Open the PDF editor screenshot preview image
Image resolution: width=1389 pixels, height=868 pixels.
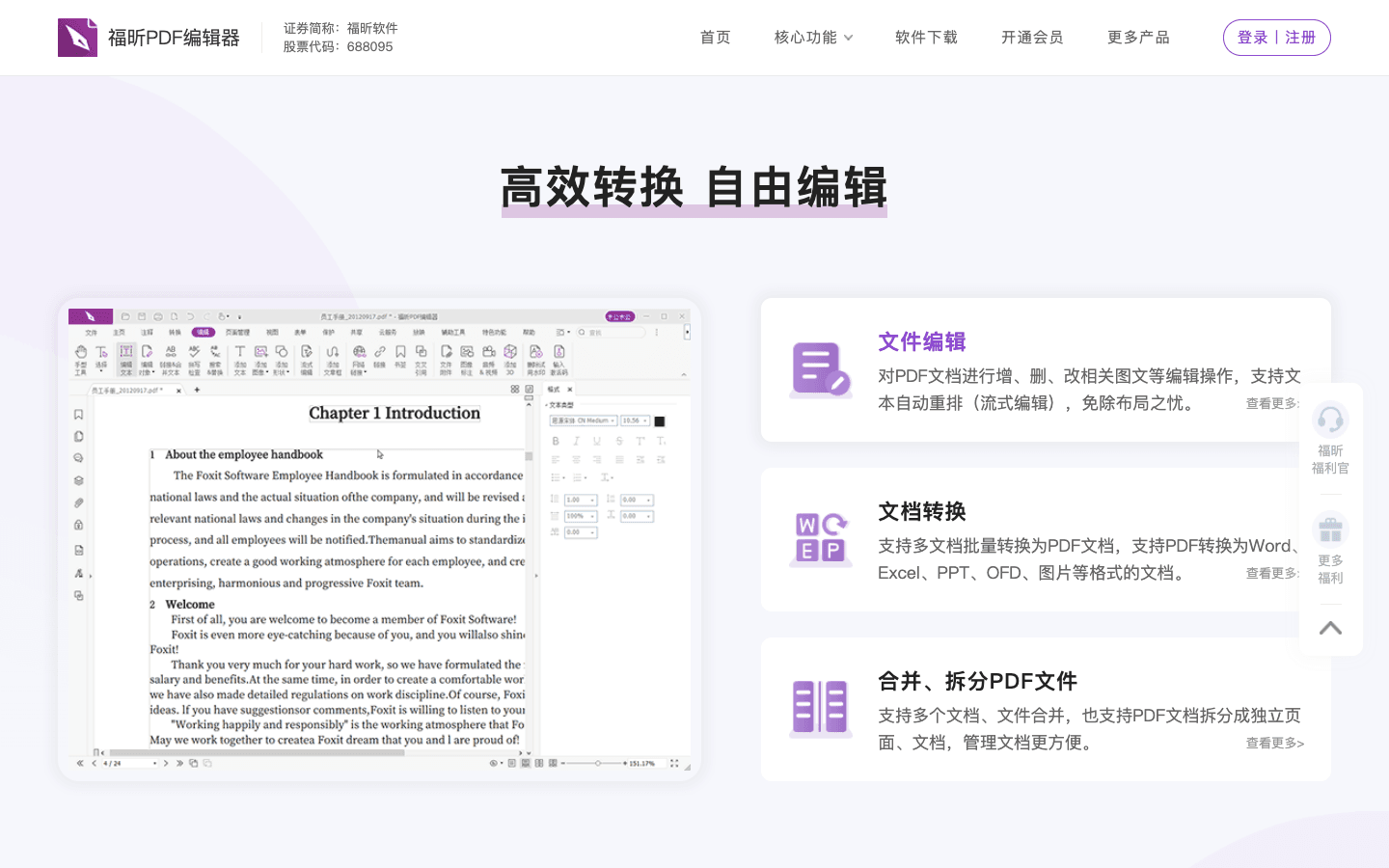pos(379,539)
